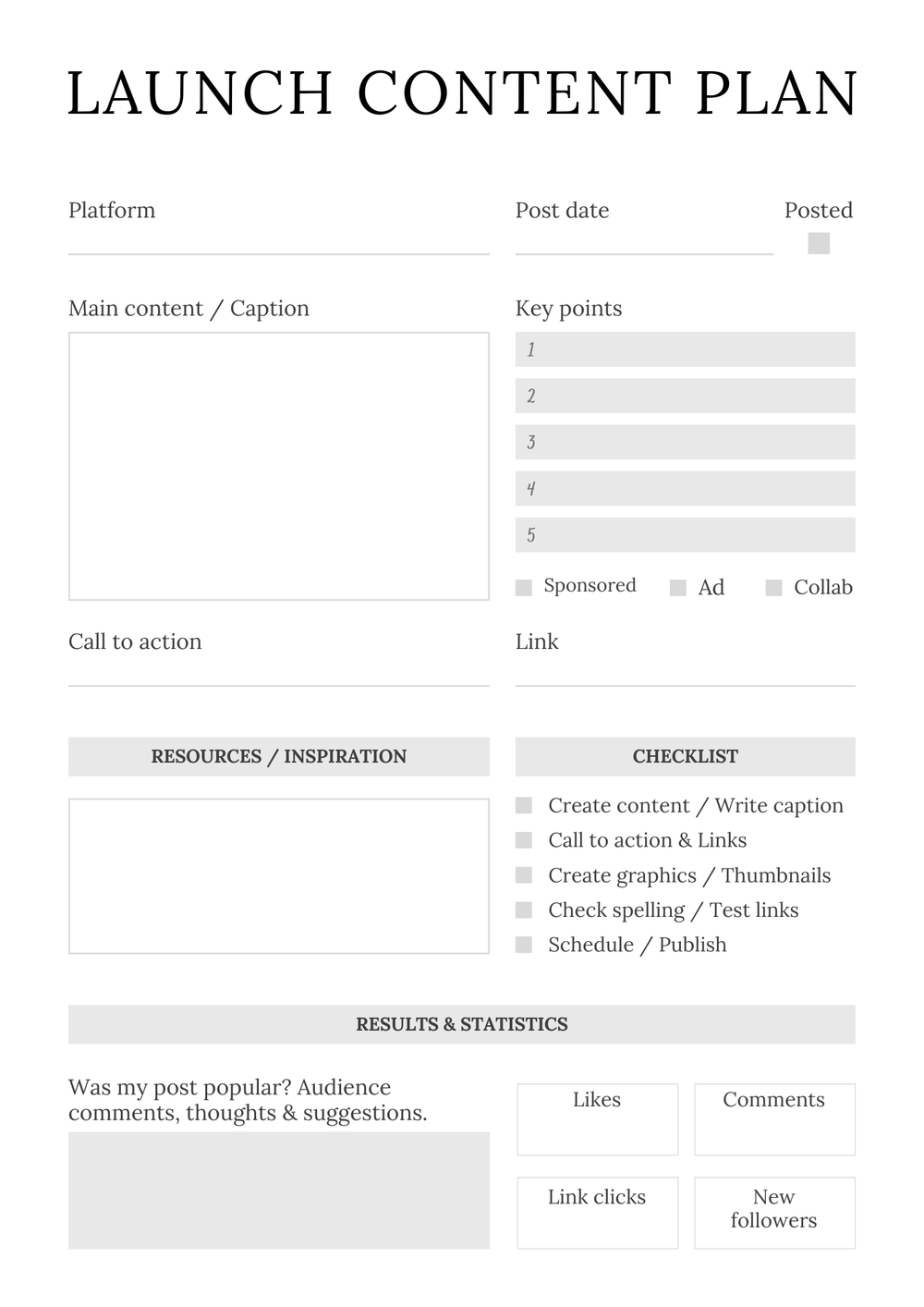Select key point row 5
The width and height of the screenshot is (924, 1307).
point(685,534)
